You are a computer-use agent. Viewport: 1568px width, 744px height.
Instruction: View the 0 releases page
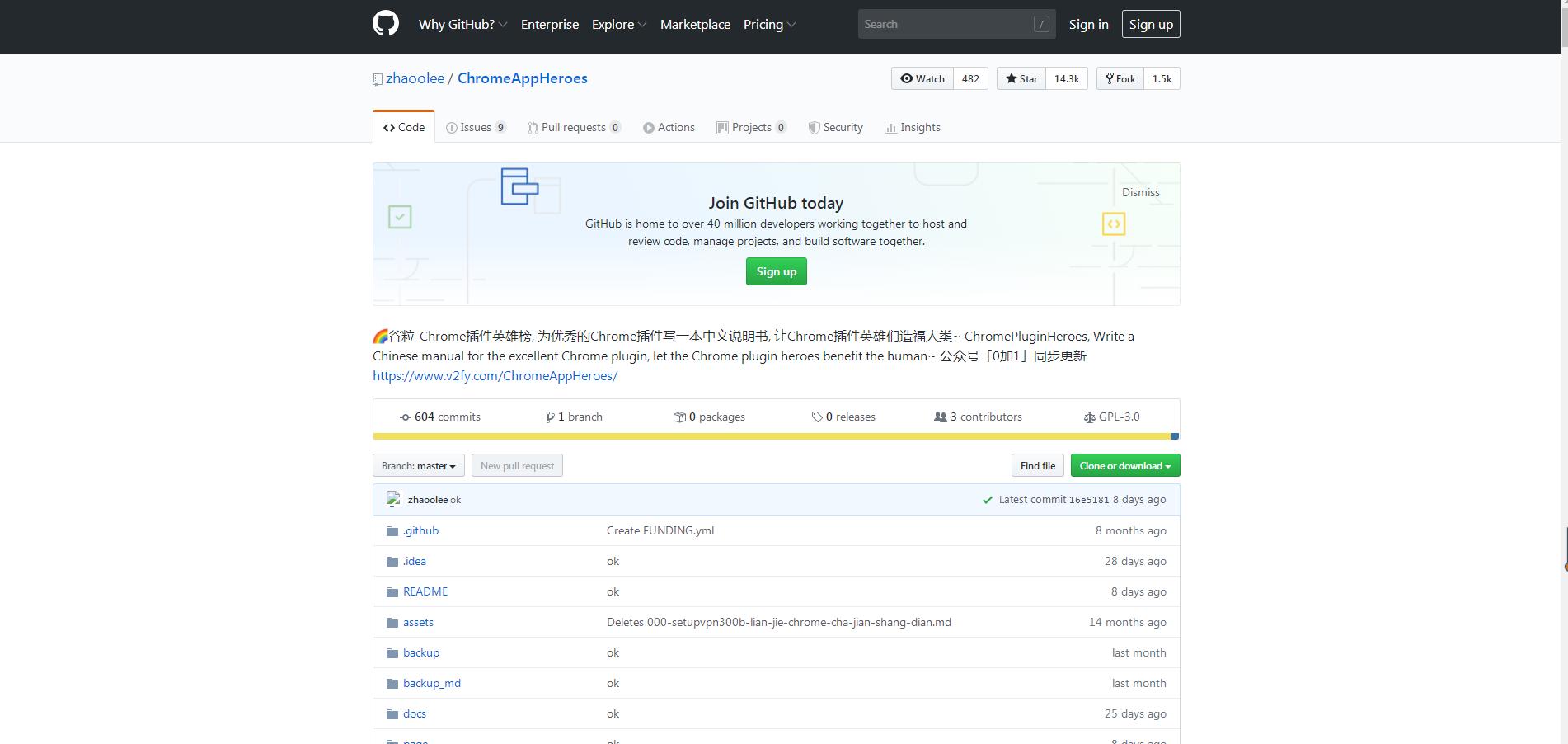(x=843, y=417)
